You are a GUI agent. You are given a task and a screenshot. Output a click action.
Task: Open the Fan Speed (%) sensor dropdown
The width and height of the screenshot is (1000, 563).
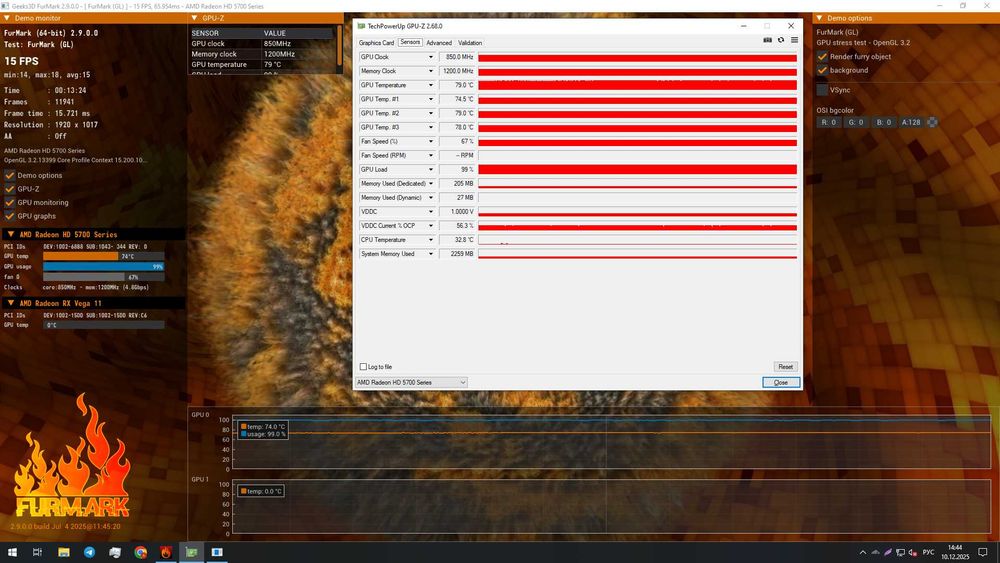tap(430, 142)
